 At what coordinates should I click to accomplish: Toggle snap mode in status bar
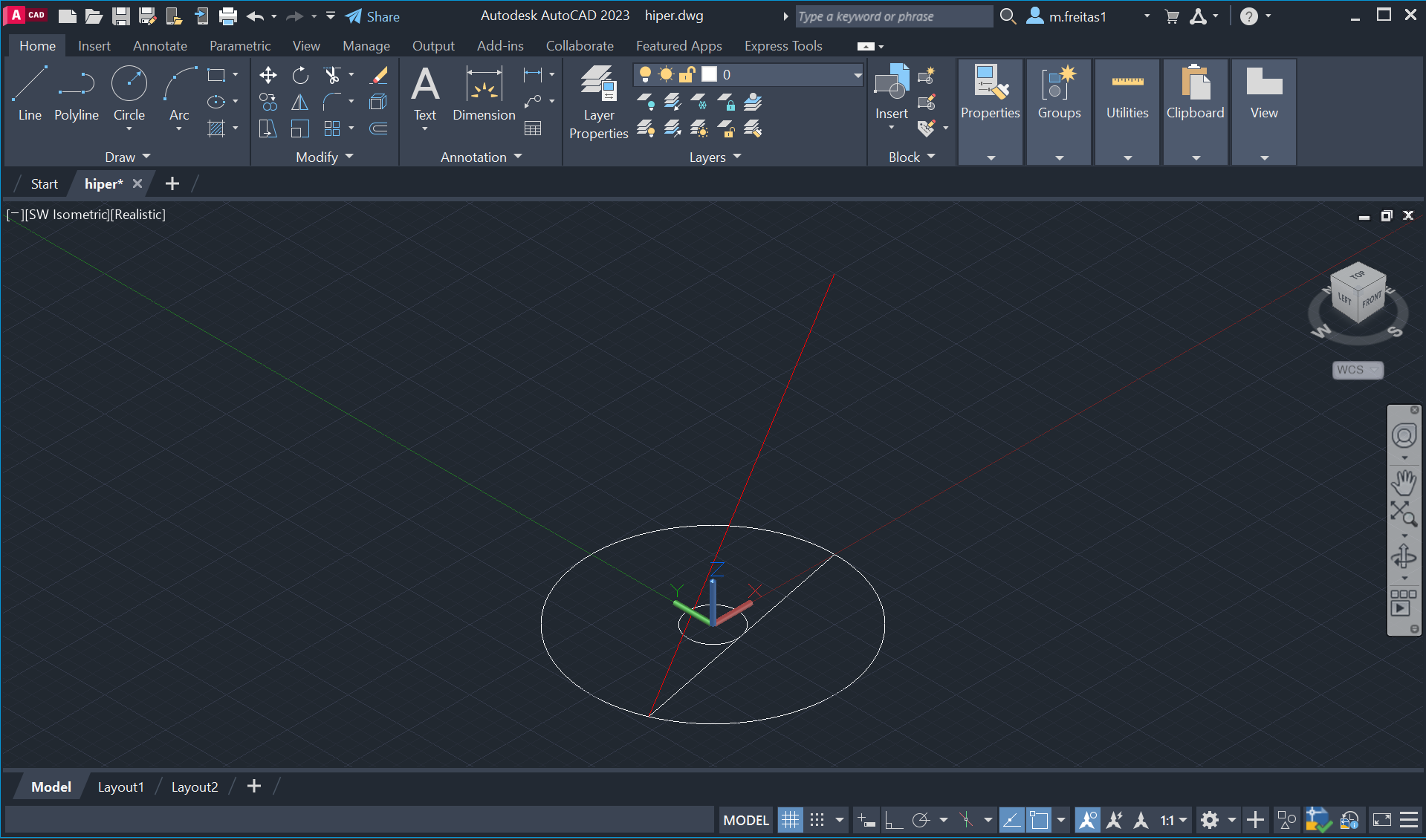[817, 820]
